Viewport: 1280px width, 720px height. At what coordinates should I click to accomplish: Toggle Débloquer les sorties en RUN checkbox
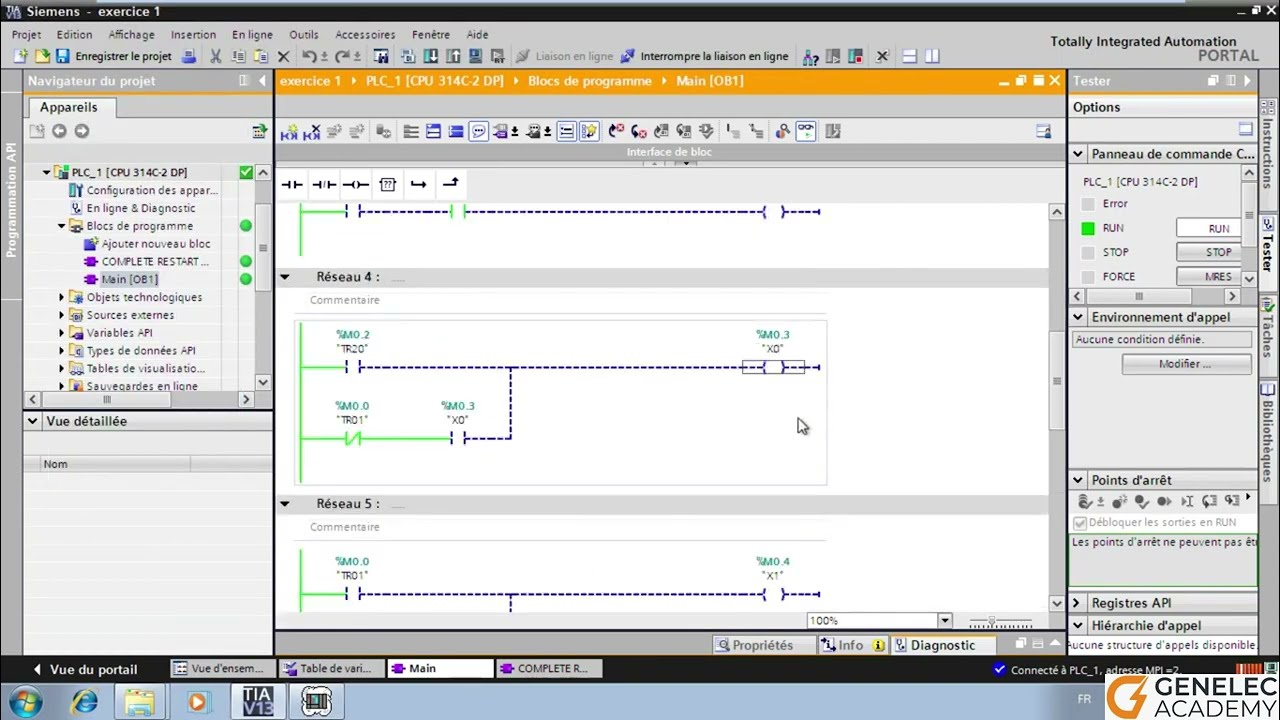coord(1080,522)
